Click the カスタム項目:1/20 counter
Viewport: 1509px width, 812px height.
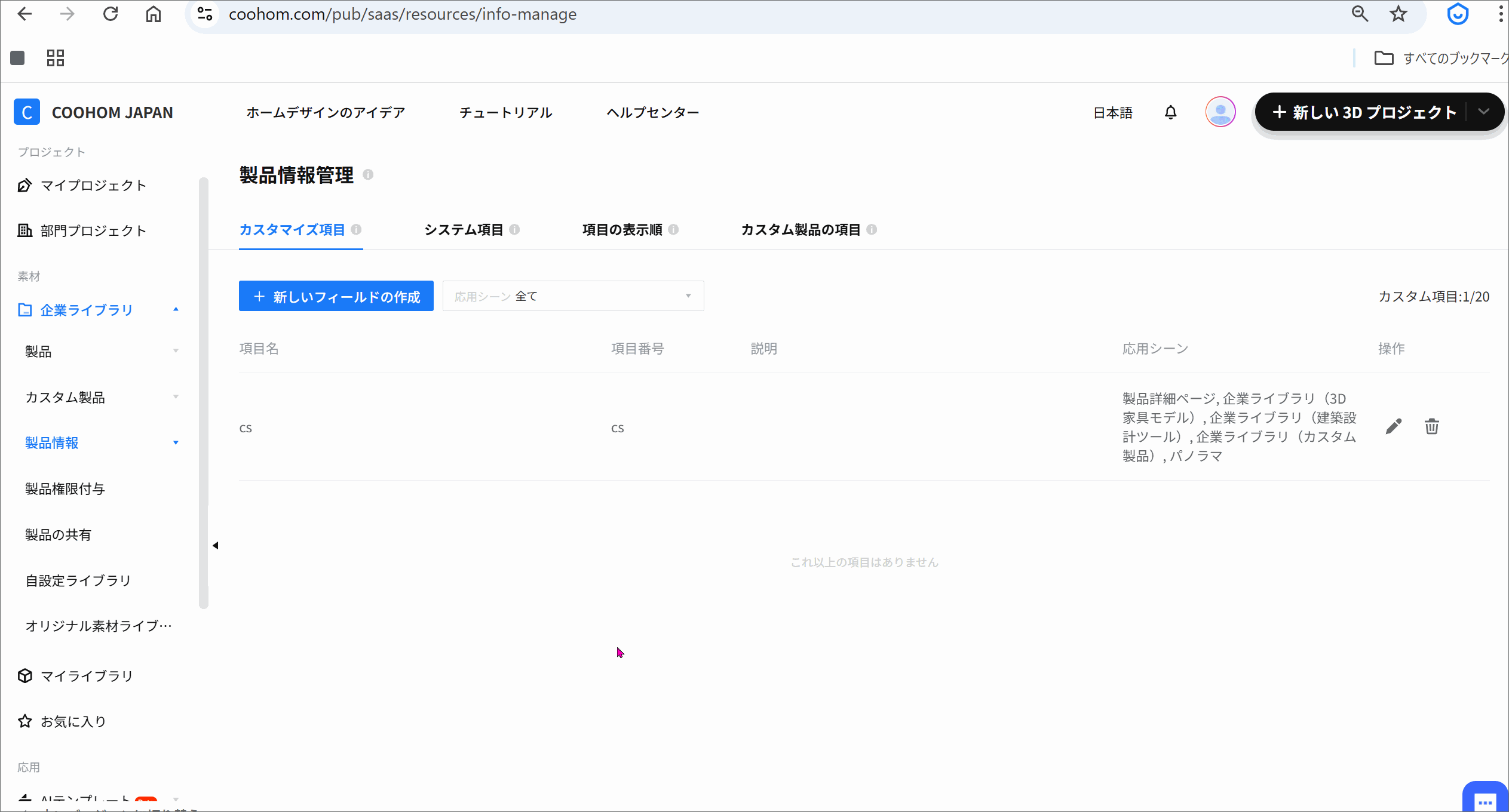pos(1434,297)
